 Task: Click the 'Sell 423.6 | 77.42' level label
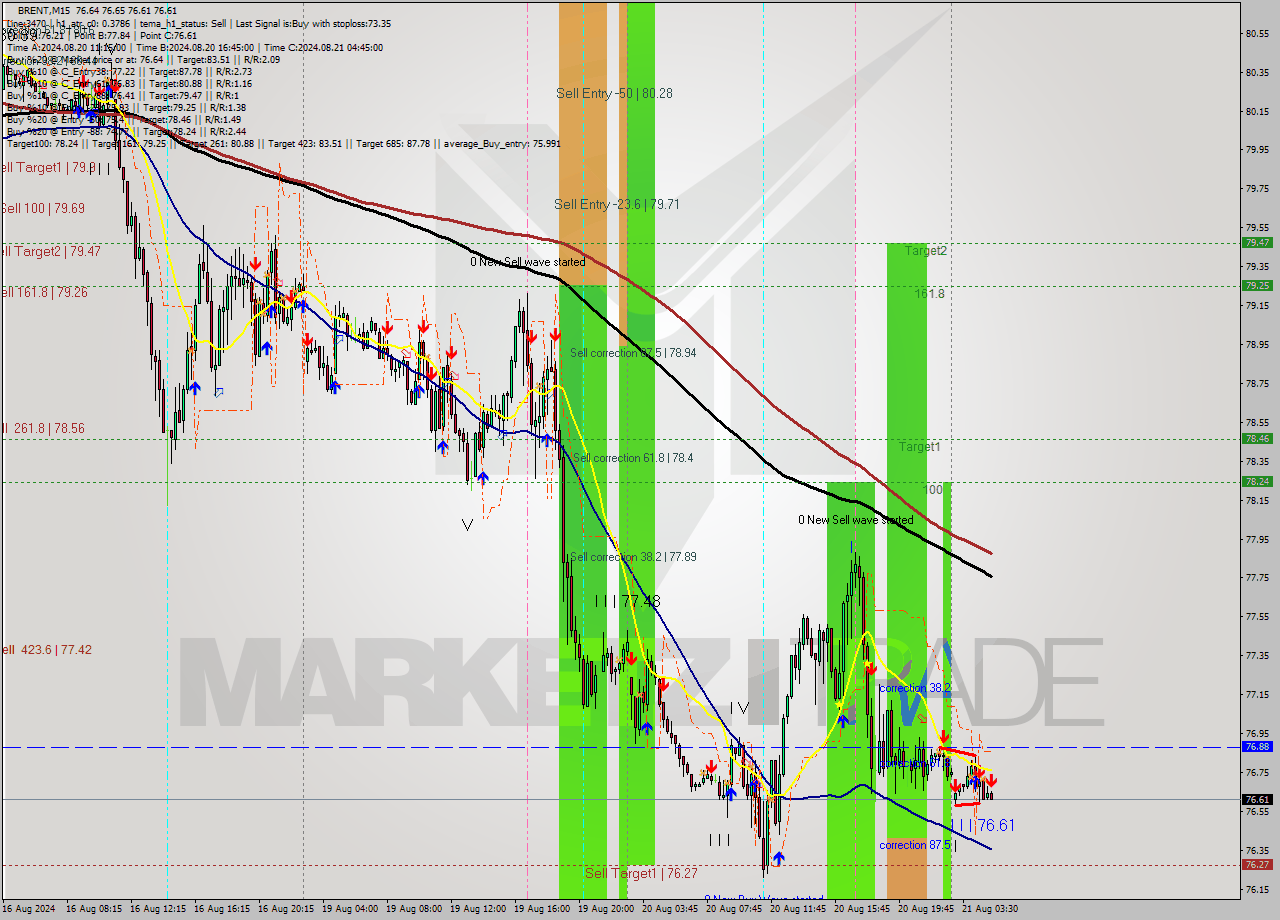click(x=46, y=649)
